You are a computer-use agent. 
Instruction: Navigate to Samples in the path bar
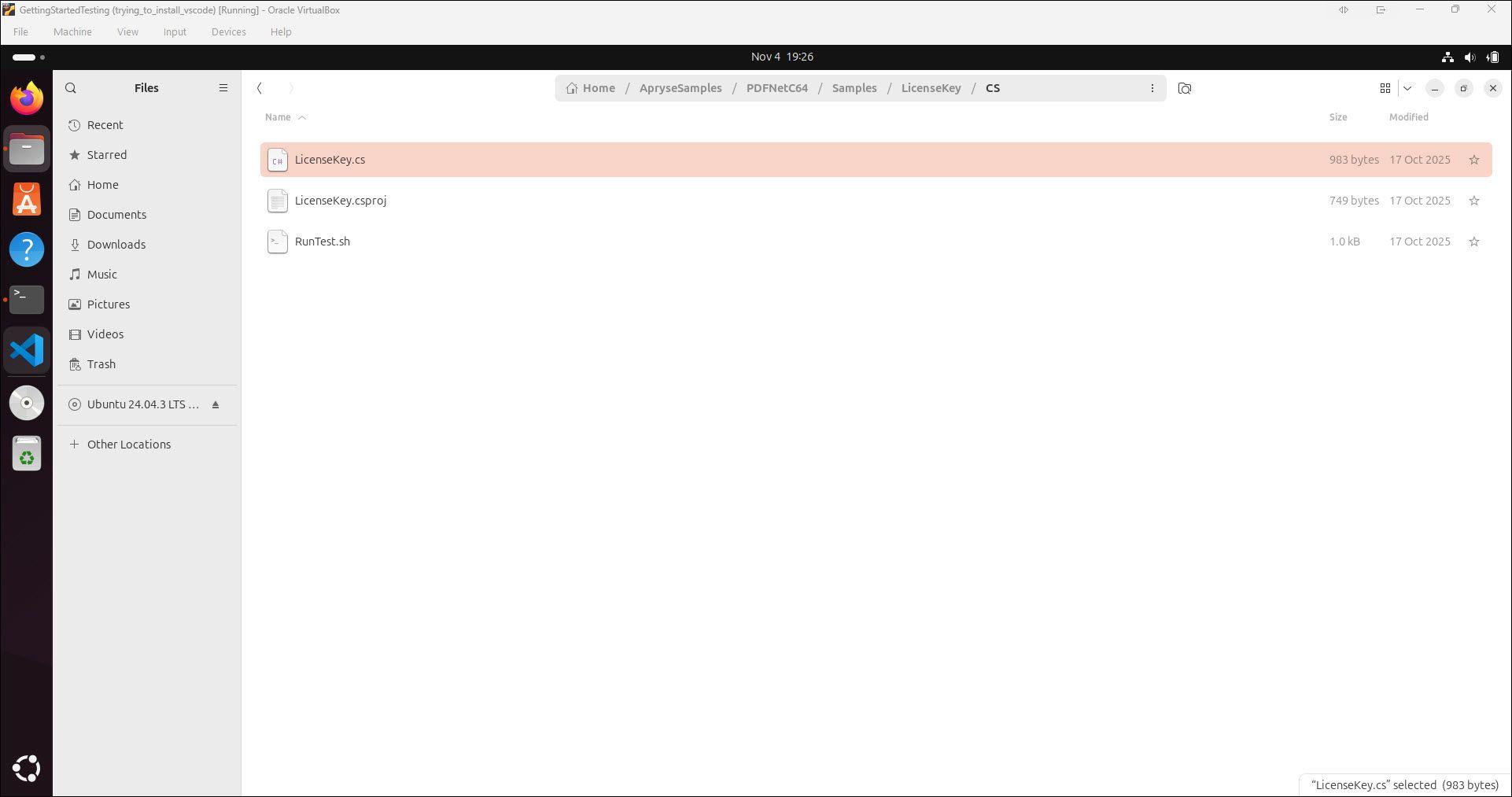tap(854, 88)
